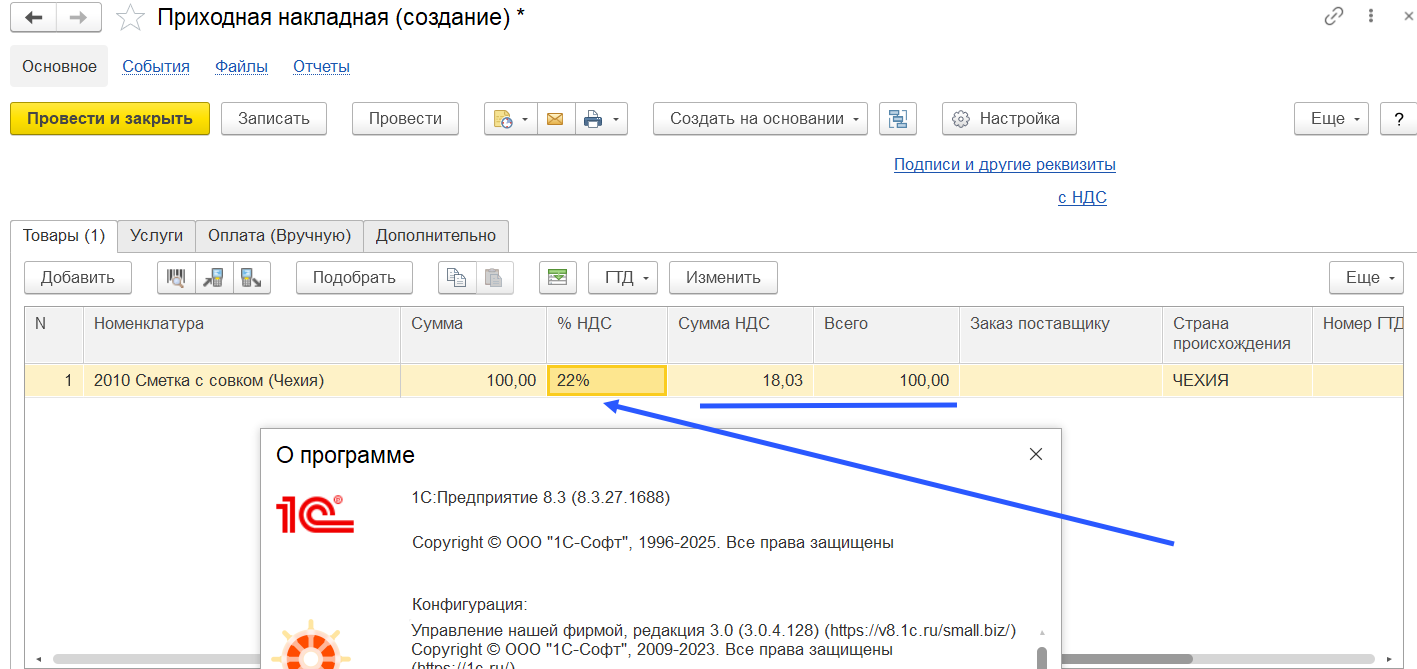Click the Номенклатура column header
Viewport: 1417px width, 669px height.
(242, 335)
